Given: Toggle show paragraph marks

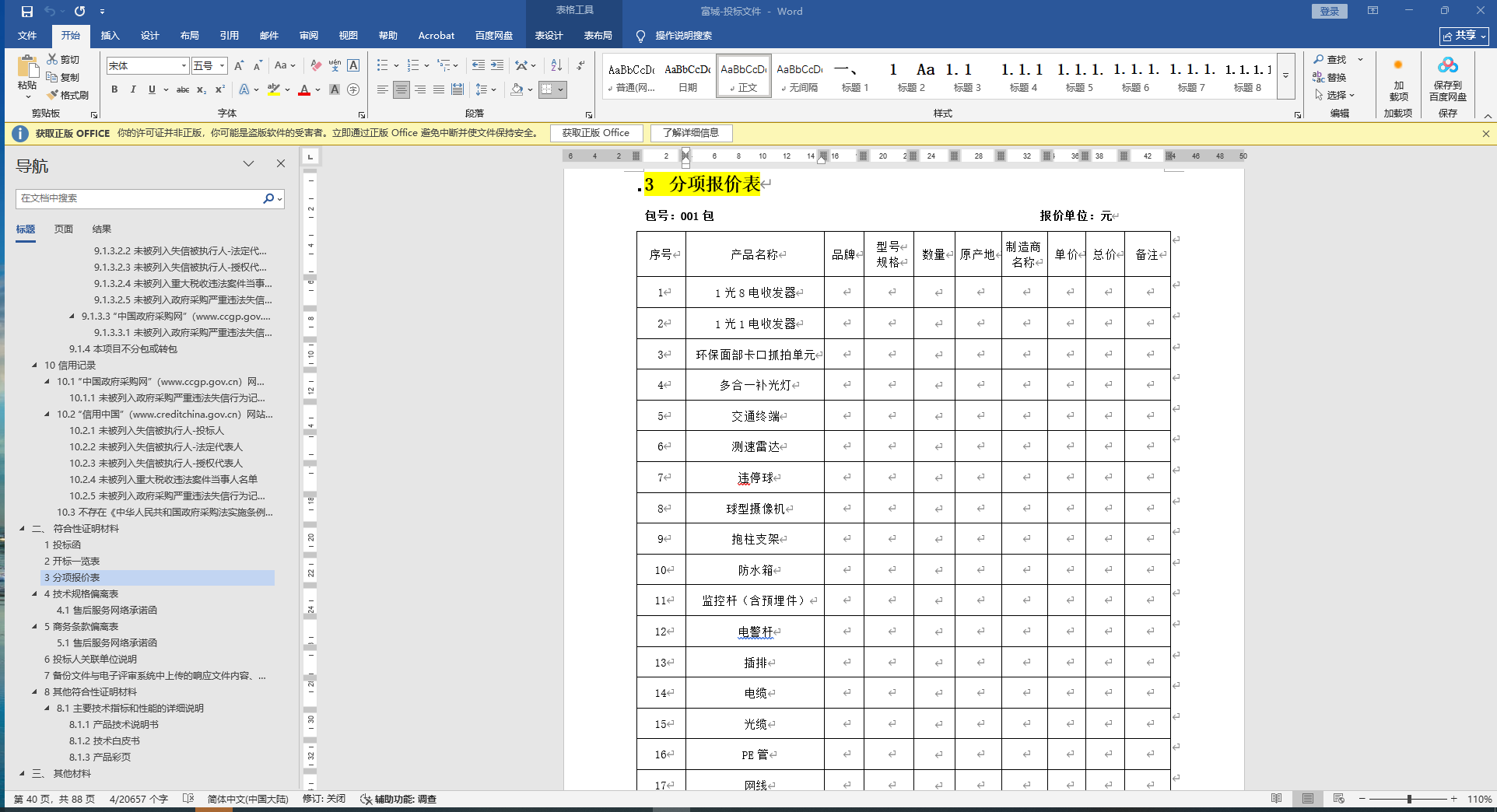Looking at the screenshot, I should (x=580, y=65).
